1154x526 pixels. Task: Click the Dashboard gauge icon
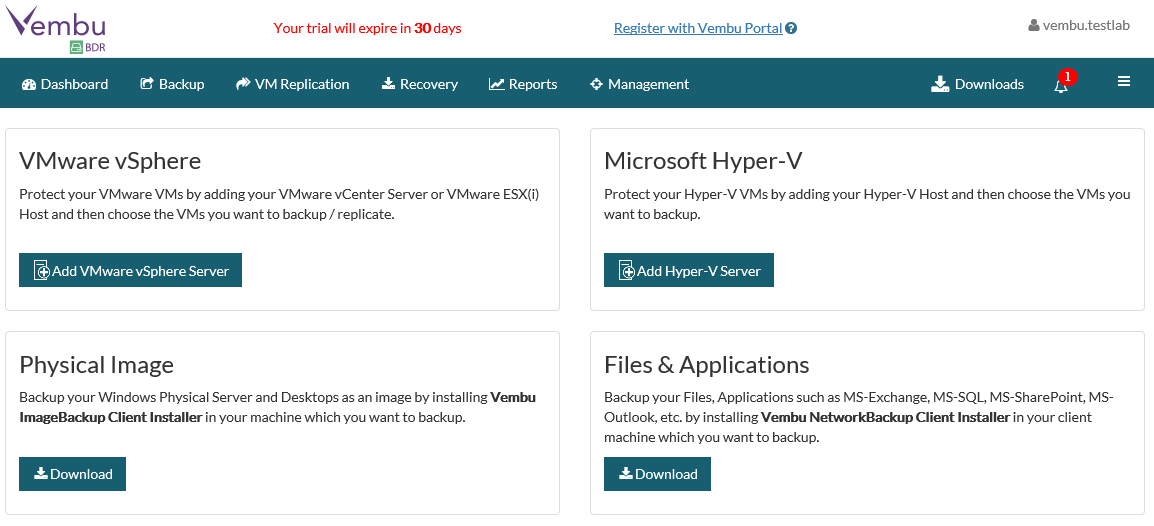[29, 84]
